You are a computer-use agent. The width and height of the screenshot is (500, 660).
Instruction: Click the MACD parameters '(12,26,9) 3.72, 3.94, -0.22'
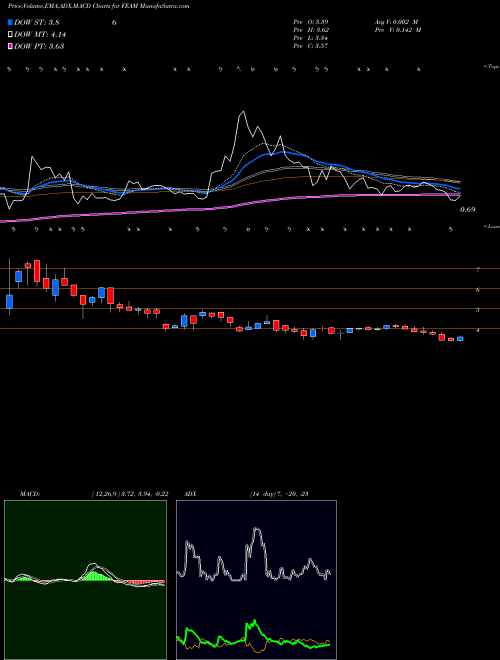pyautogui.click(x=129, y=494)
